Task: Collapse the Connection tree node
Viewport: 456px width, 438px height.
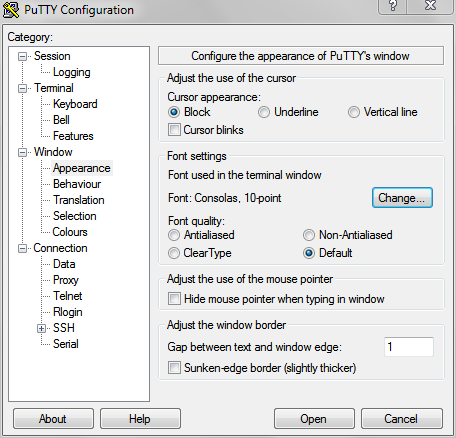Action: pos(22,248)
